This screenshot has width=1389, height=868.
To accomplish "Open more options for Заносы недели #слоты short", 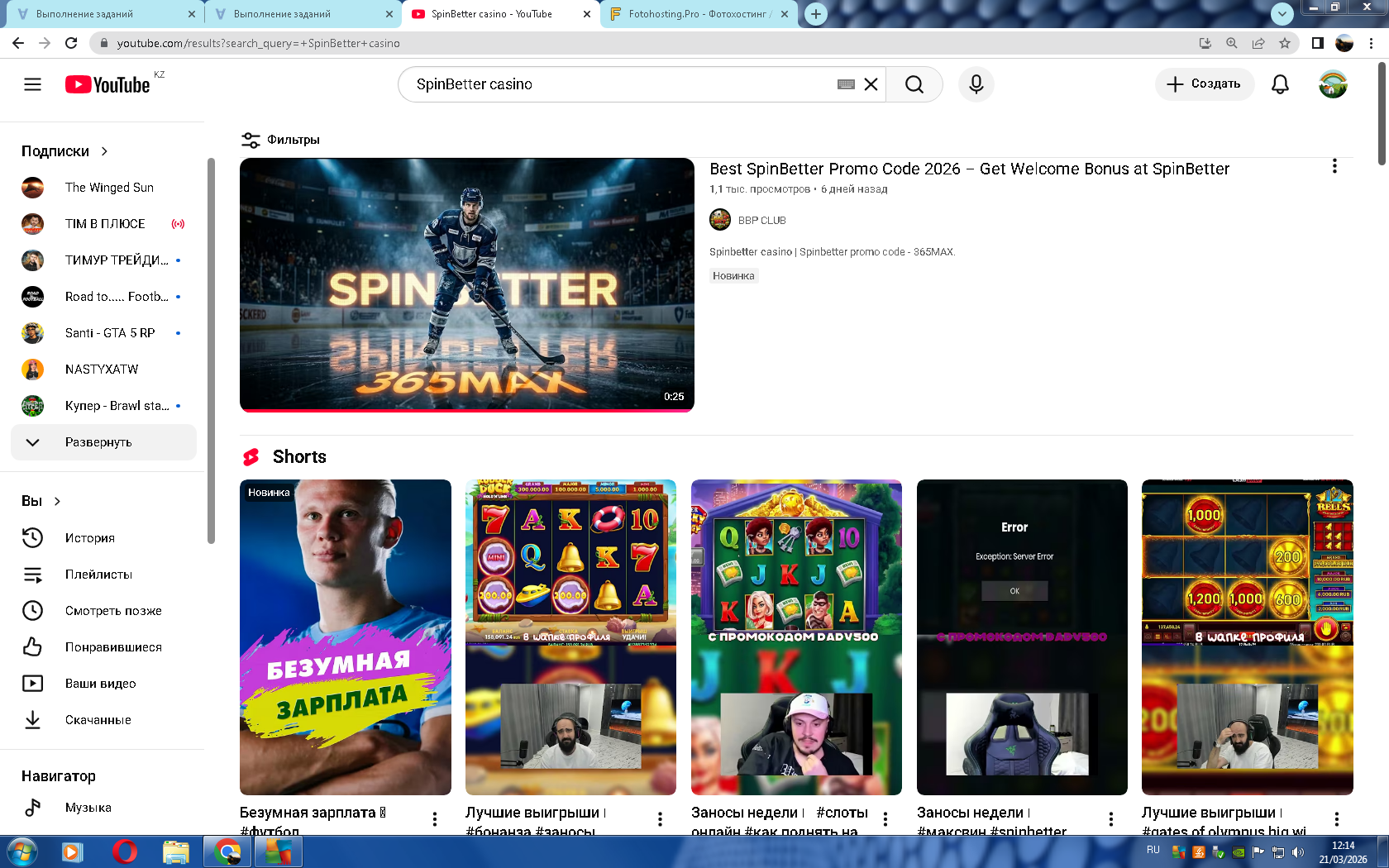I will [885, 819].
